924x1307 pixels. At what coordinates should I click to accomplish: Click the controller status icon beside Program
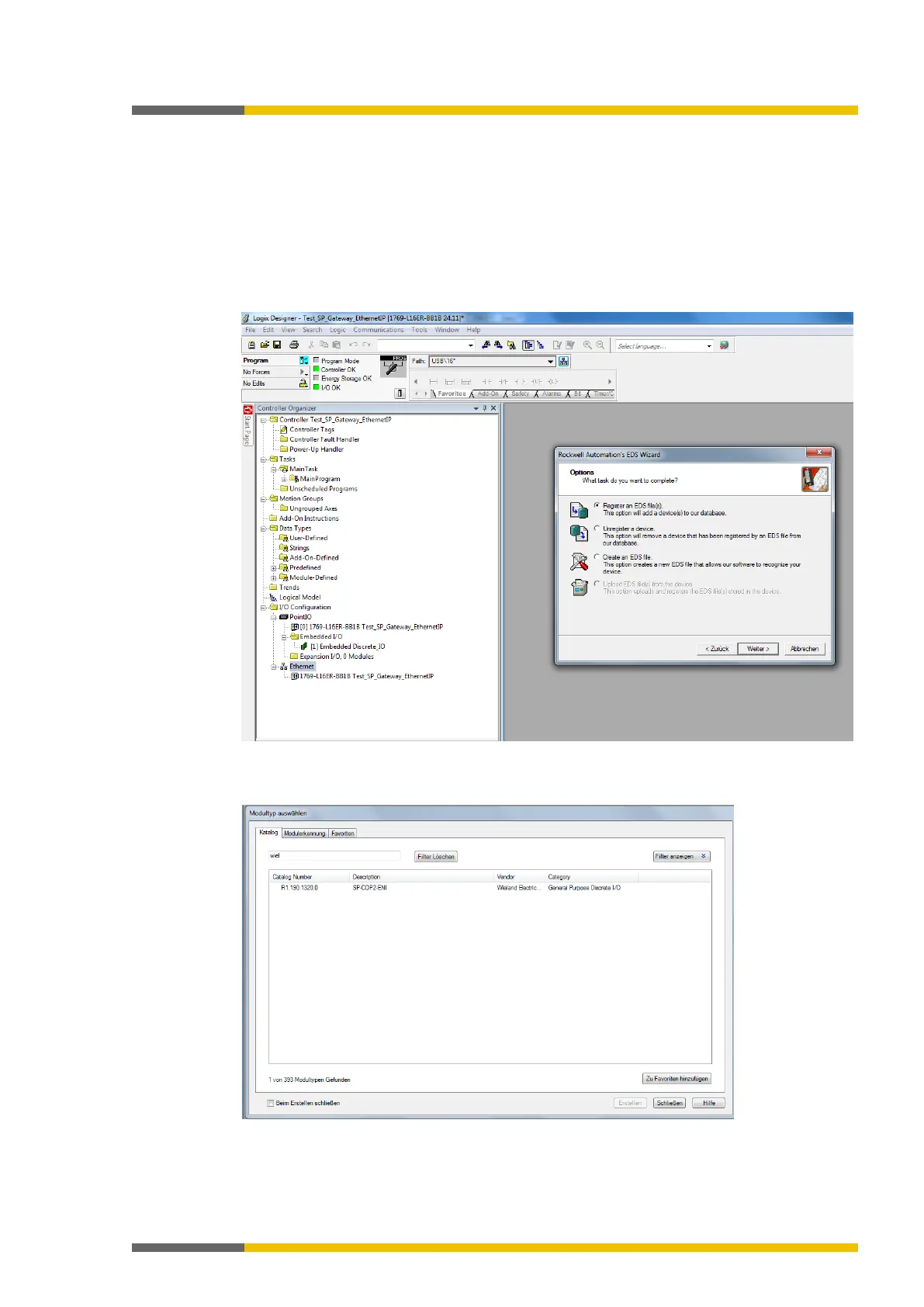click(304, 360)
